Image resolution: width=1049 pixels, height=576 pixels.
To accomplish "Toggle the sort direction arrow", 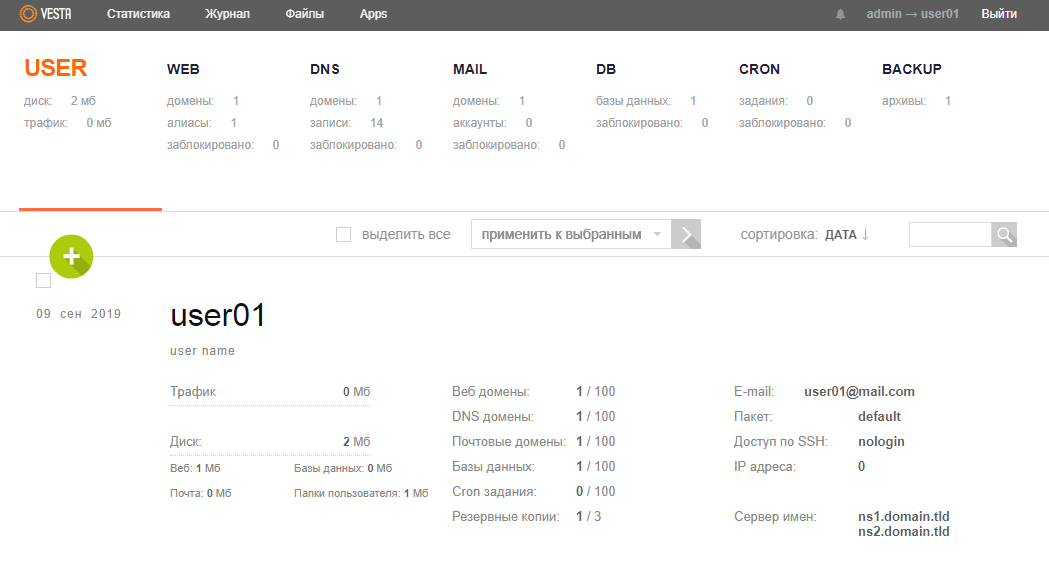I will point(865,235).
